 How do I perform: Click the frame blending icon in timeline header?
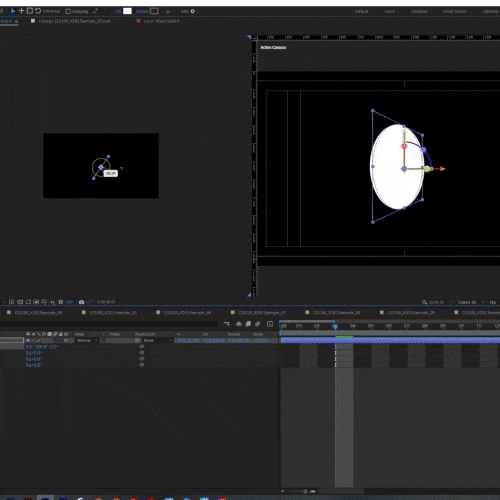click(x=248, y=324)
